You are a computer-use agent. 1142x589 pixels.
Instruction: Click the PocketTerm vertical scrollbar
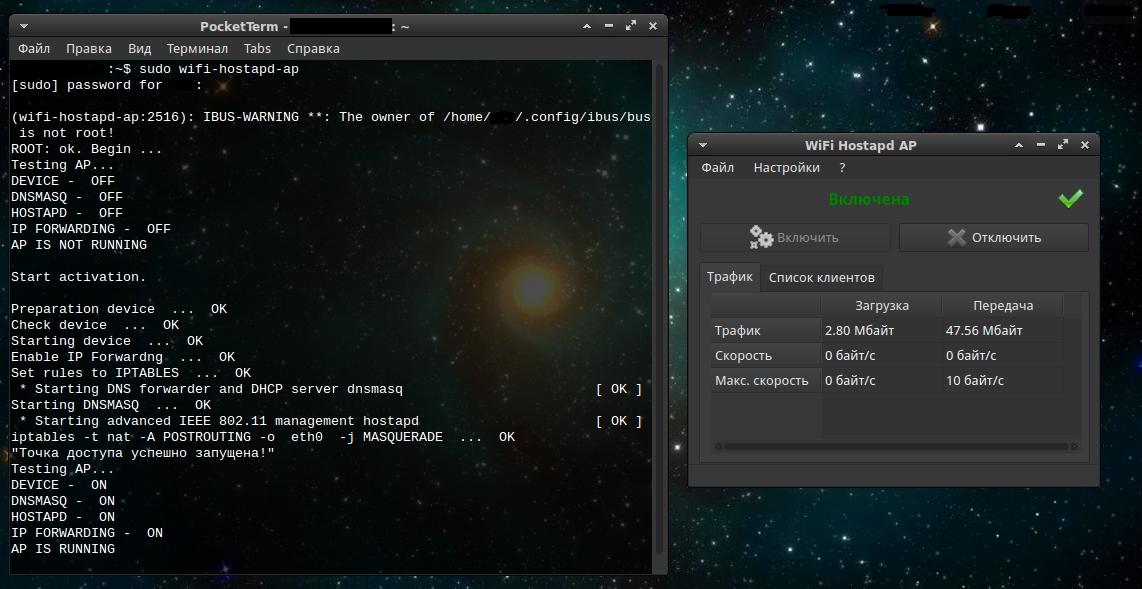659,309
